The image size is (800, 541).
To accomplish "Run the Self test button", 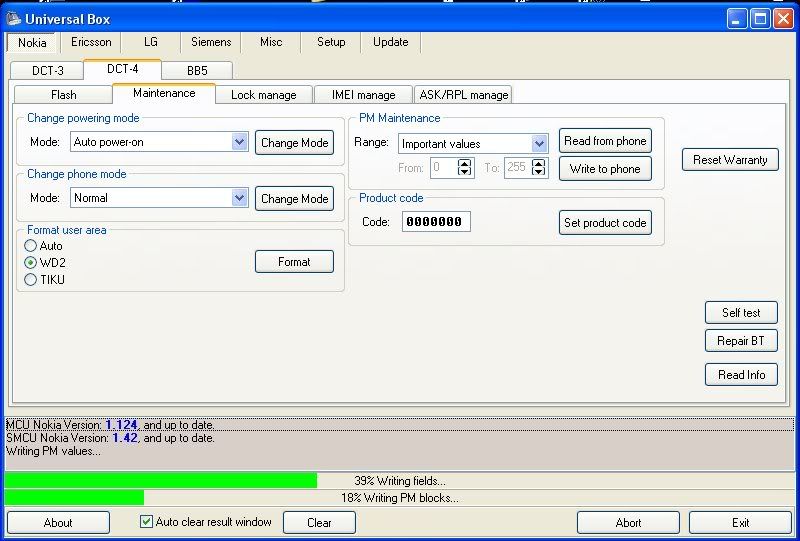I will (x=741, y=312).
